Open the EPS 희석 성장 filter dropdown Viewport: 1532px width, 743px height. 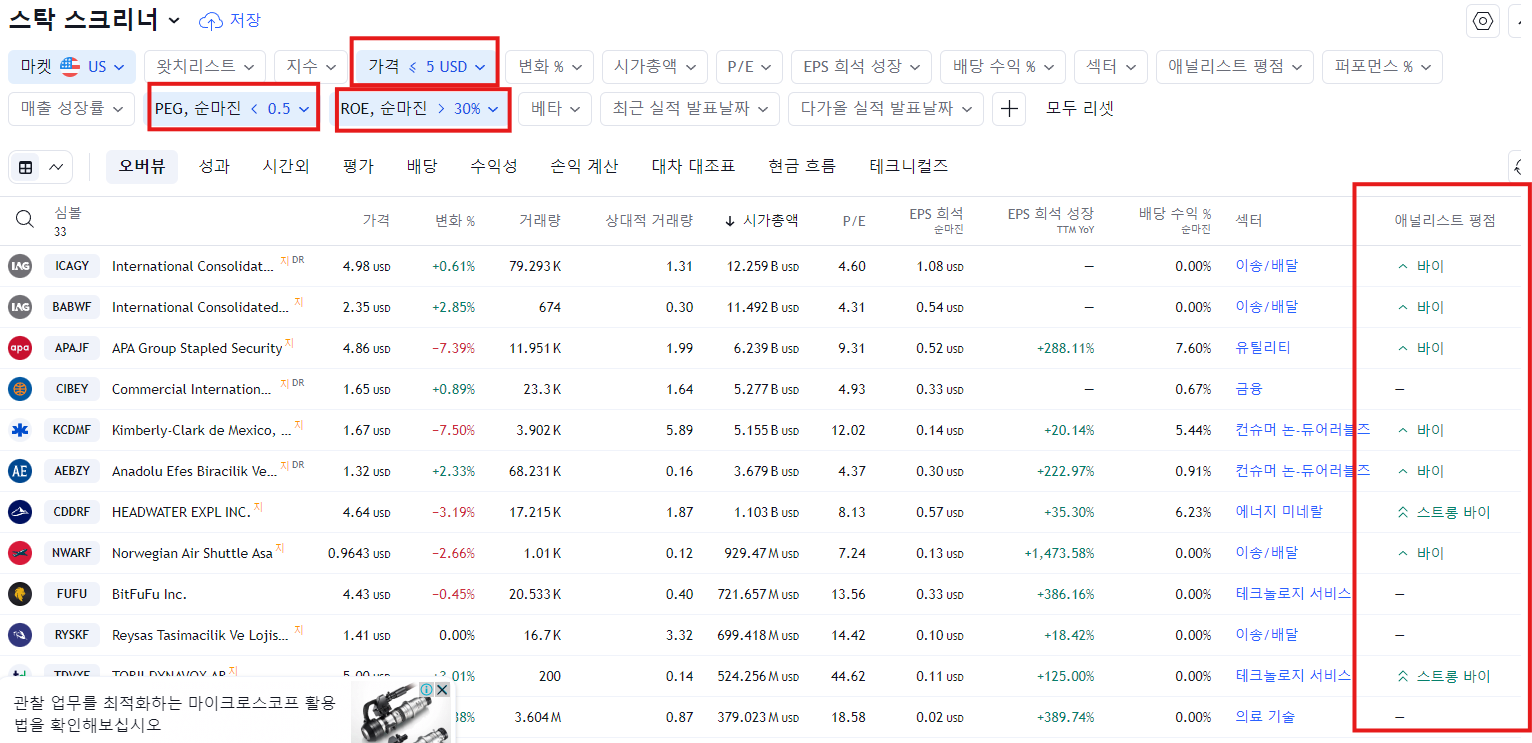[861, 66]
